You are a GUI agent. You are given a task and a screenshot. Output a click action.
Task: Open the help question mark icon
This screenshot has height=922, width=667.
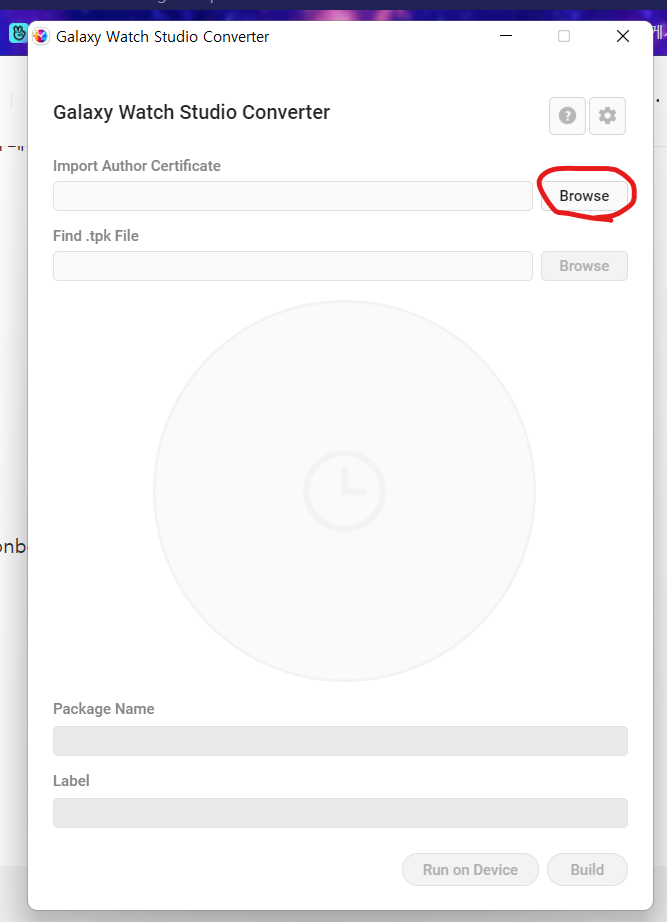tap(567, 116)
